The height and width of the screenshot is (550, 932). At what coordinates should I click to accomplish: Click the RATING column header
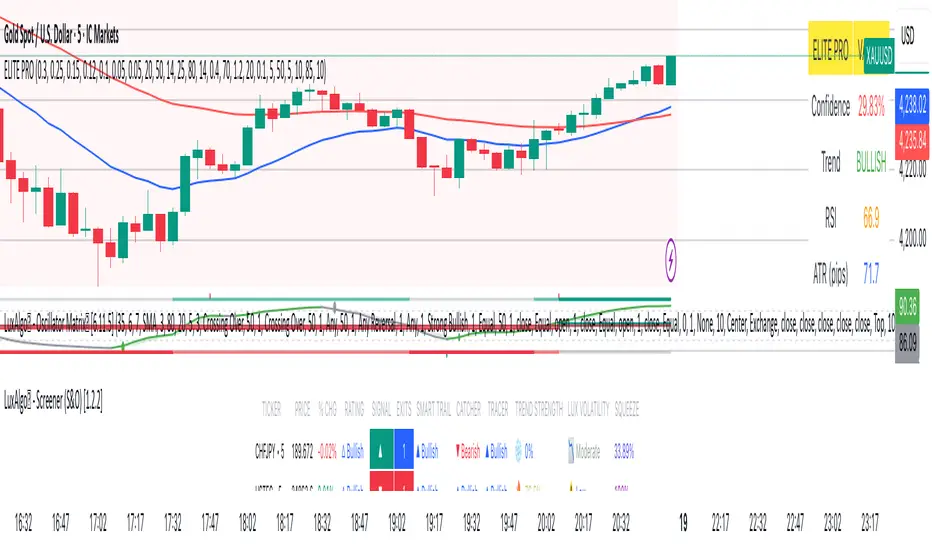pos(354,409)
